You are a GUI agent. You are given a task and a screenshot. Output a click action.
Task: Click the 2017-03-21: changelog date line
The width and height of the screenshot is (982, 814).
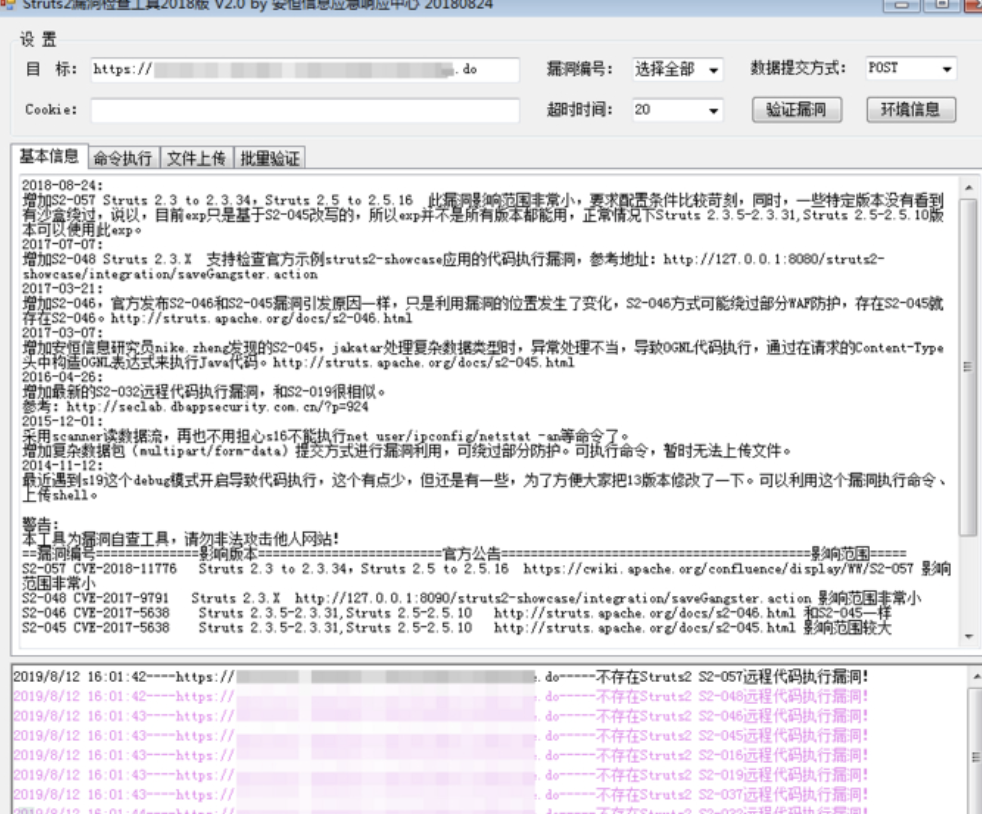click(x=62, y=289)
